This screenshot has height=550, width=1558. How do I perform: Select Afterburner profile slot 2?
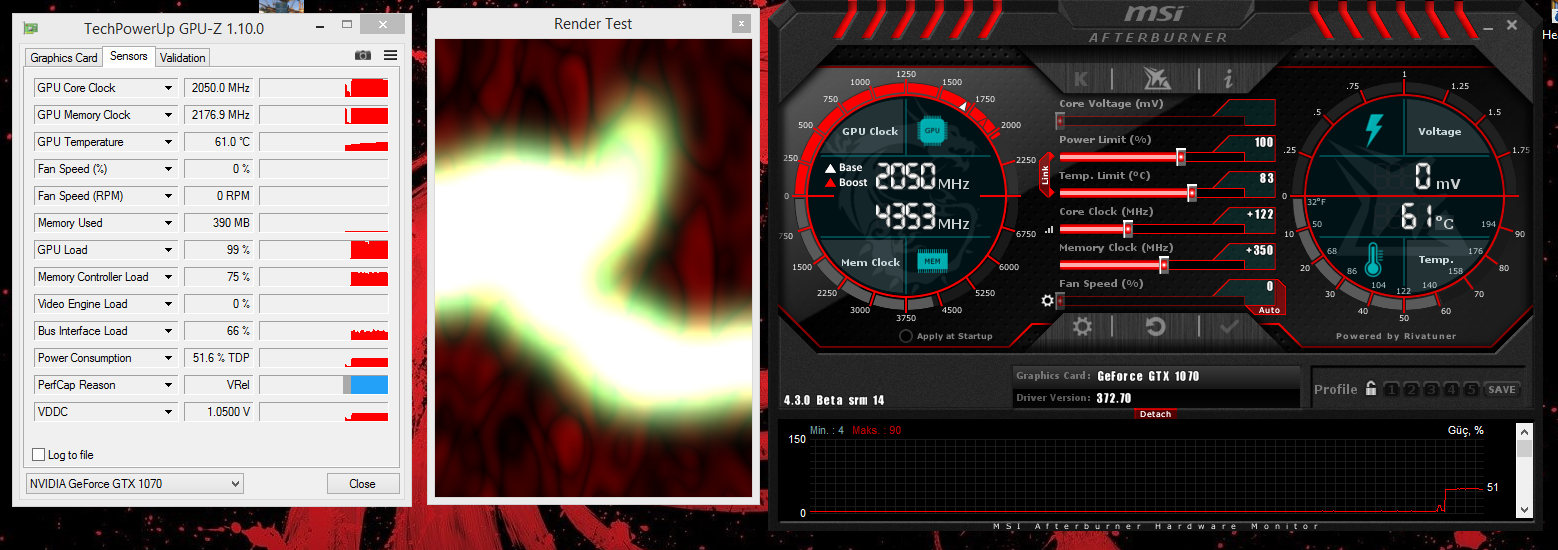click(1412, 389)
